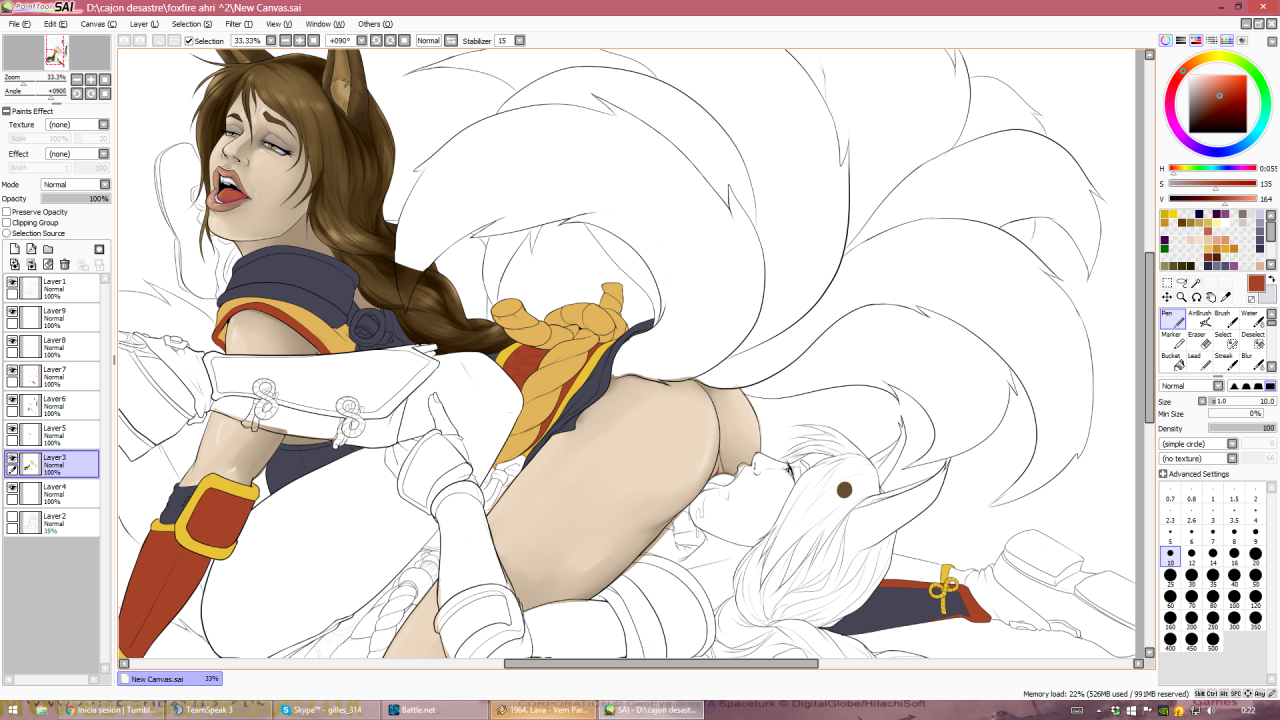
Task: Open the Filter menu
Action: (x=239, y=24)
